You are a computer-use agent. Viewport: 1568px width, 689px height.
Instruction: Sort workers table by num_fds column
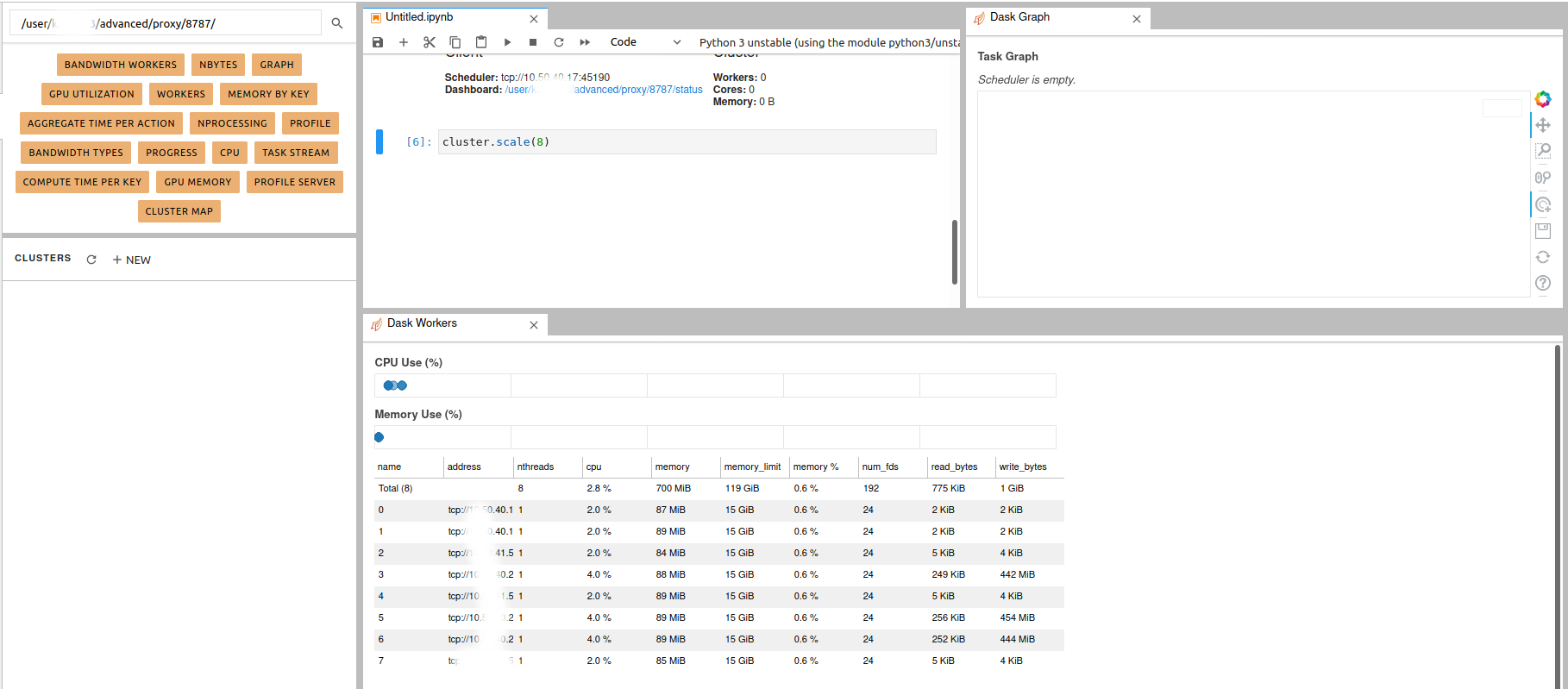893,467
